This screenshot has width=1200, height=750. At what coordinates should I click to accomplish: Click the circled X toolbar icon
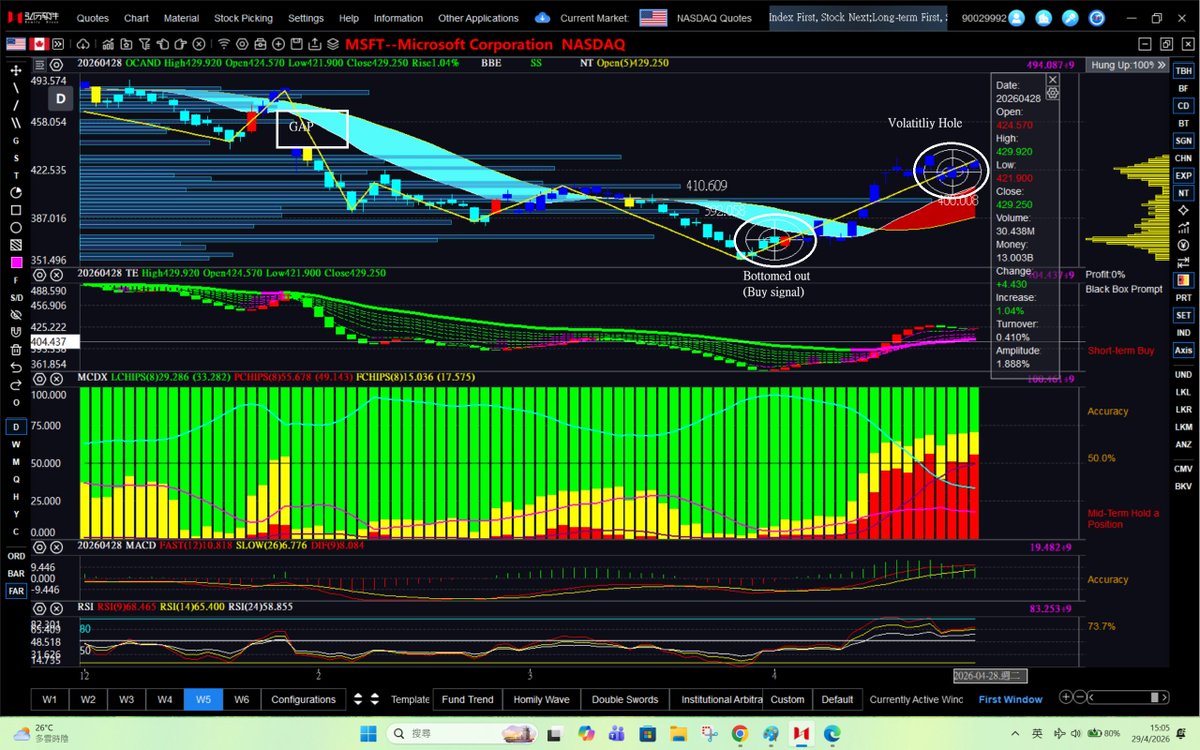(199, 44)
